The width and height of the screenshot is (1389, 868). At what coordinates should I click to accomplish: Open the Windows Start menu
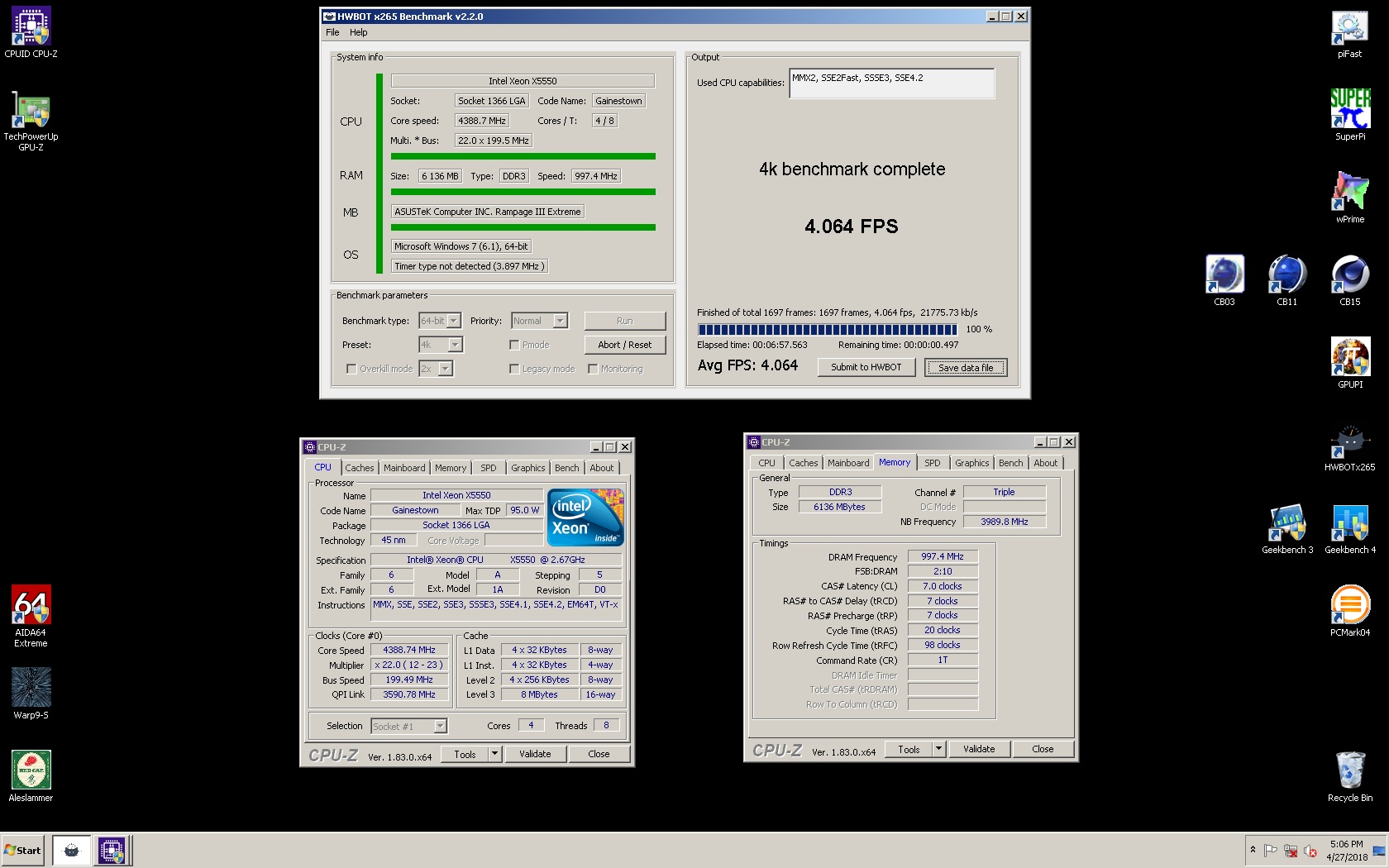point(22,850)
